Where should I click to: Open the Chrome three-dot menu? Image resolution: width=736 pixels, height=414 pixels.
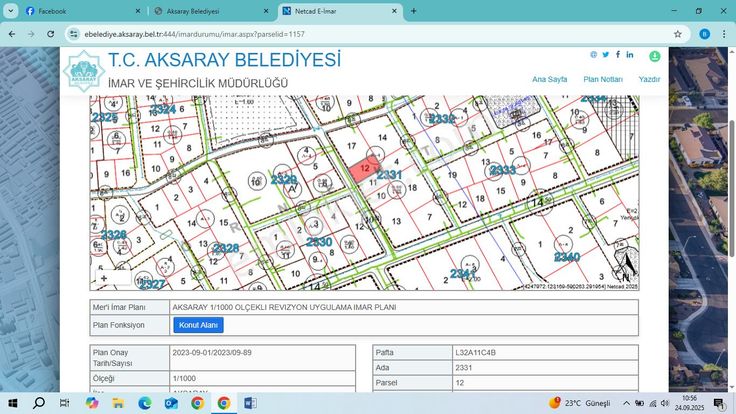click(725, 33)
